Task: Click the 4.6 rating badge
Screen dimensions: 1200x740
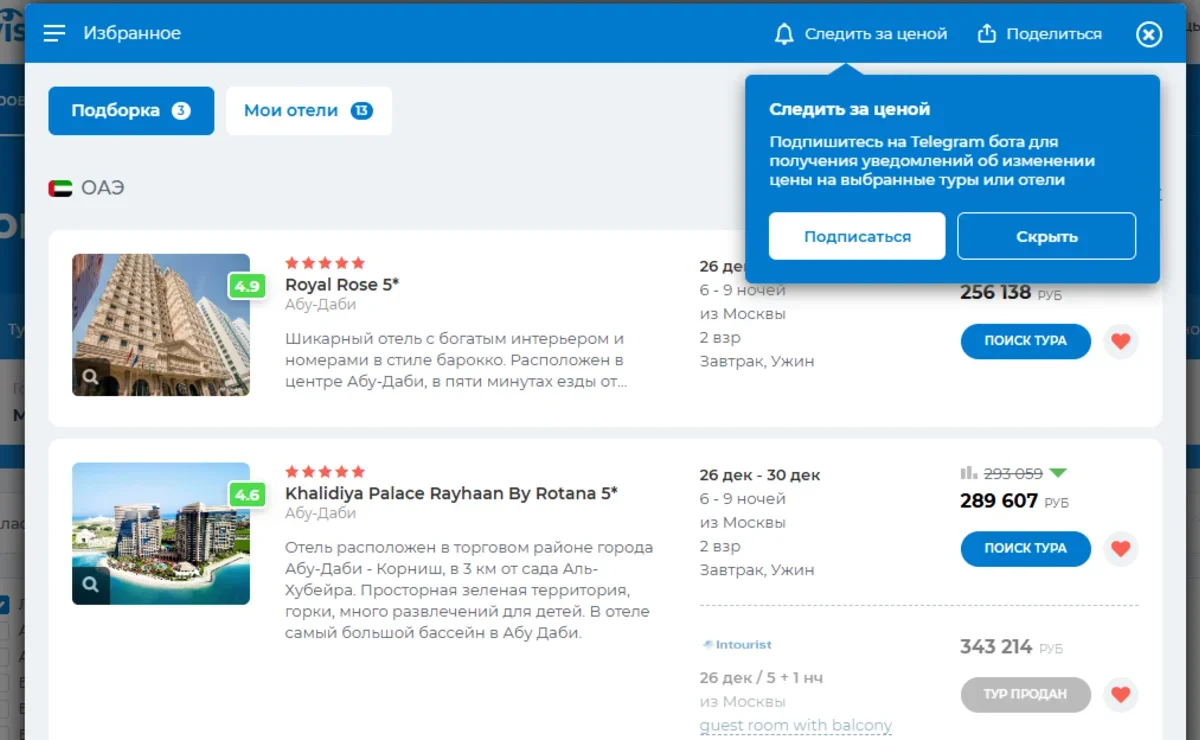Action: point(246,495)
